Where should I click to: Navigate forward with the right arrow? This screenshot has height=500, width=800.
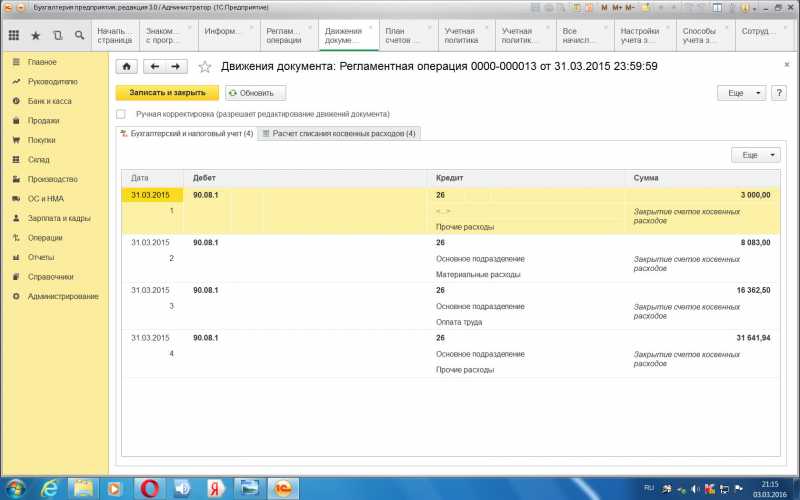tap(176, 66)
